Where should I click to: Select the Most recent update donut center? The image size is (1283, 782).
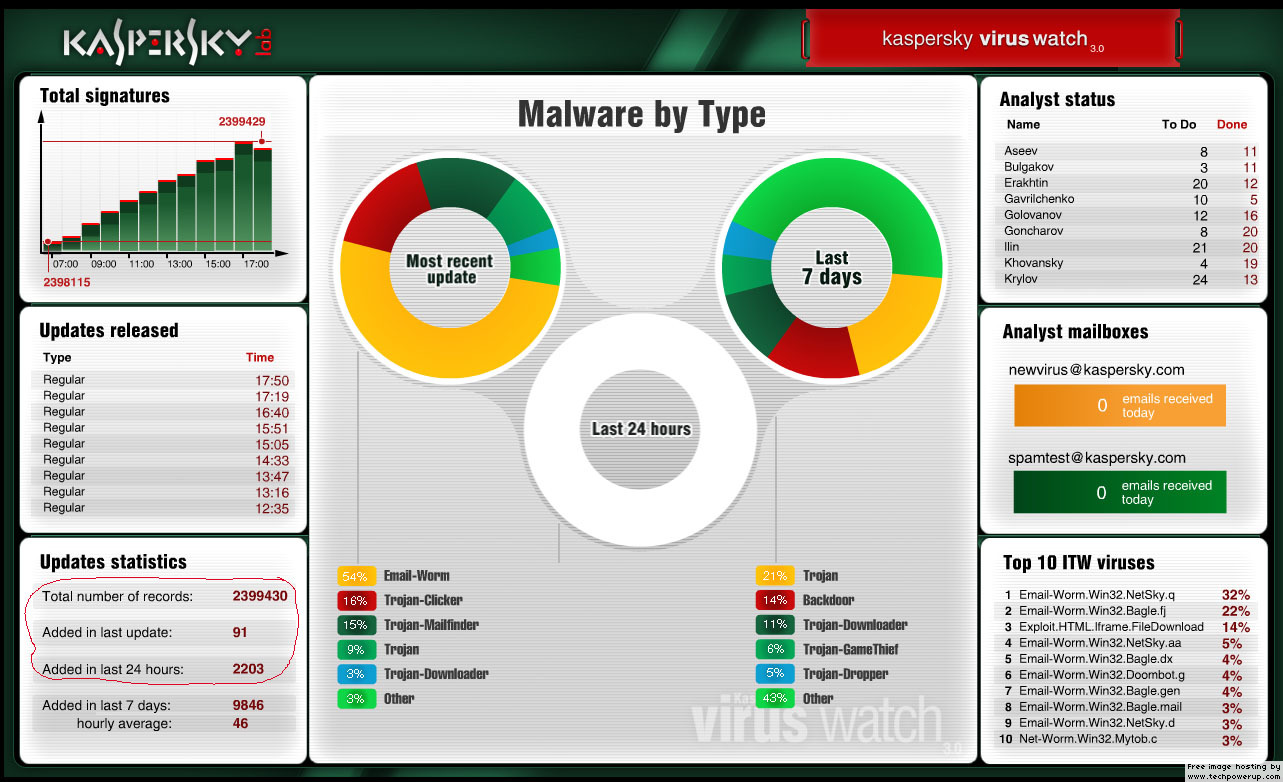coord(449,268)
